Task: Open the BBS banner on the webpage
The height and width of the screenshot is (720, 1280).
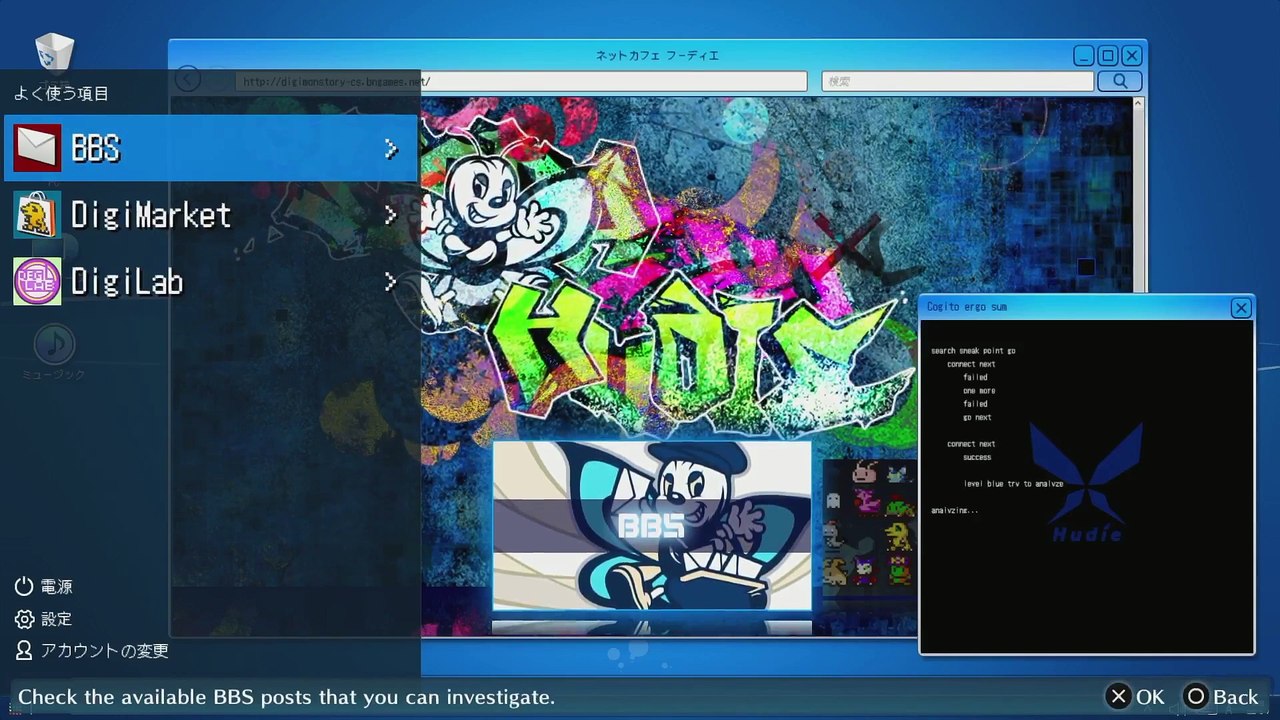Action: click(x=652, y=525)
